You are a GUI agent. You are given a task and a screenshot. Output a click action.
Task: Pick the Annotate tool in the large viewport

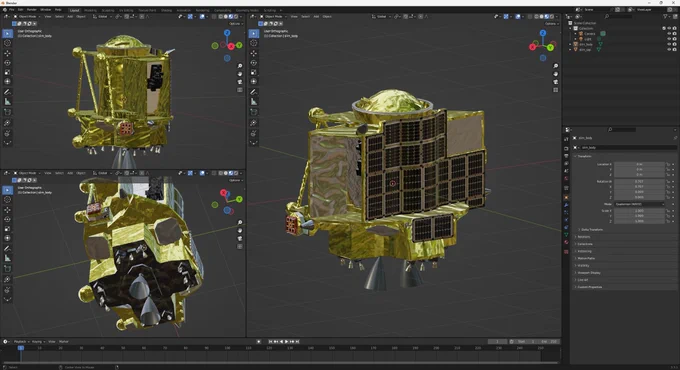[x=254, y=92]
